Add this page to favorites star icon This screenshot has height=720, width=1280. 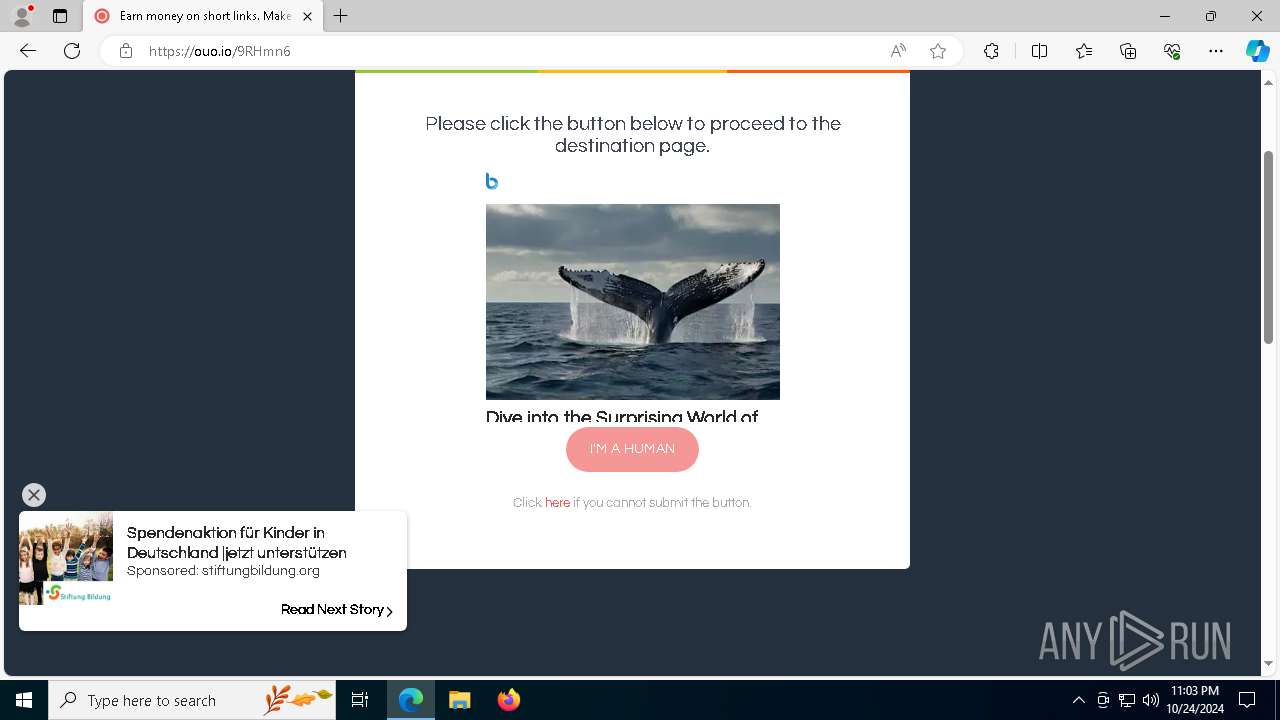[938, 51]
